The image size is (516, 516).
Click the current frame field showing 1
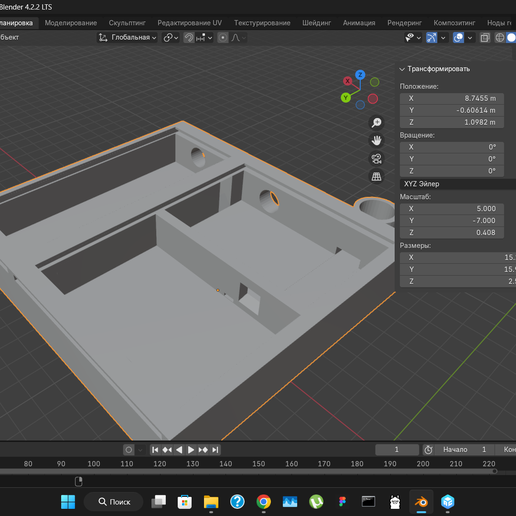click(x=397, y=450)
